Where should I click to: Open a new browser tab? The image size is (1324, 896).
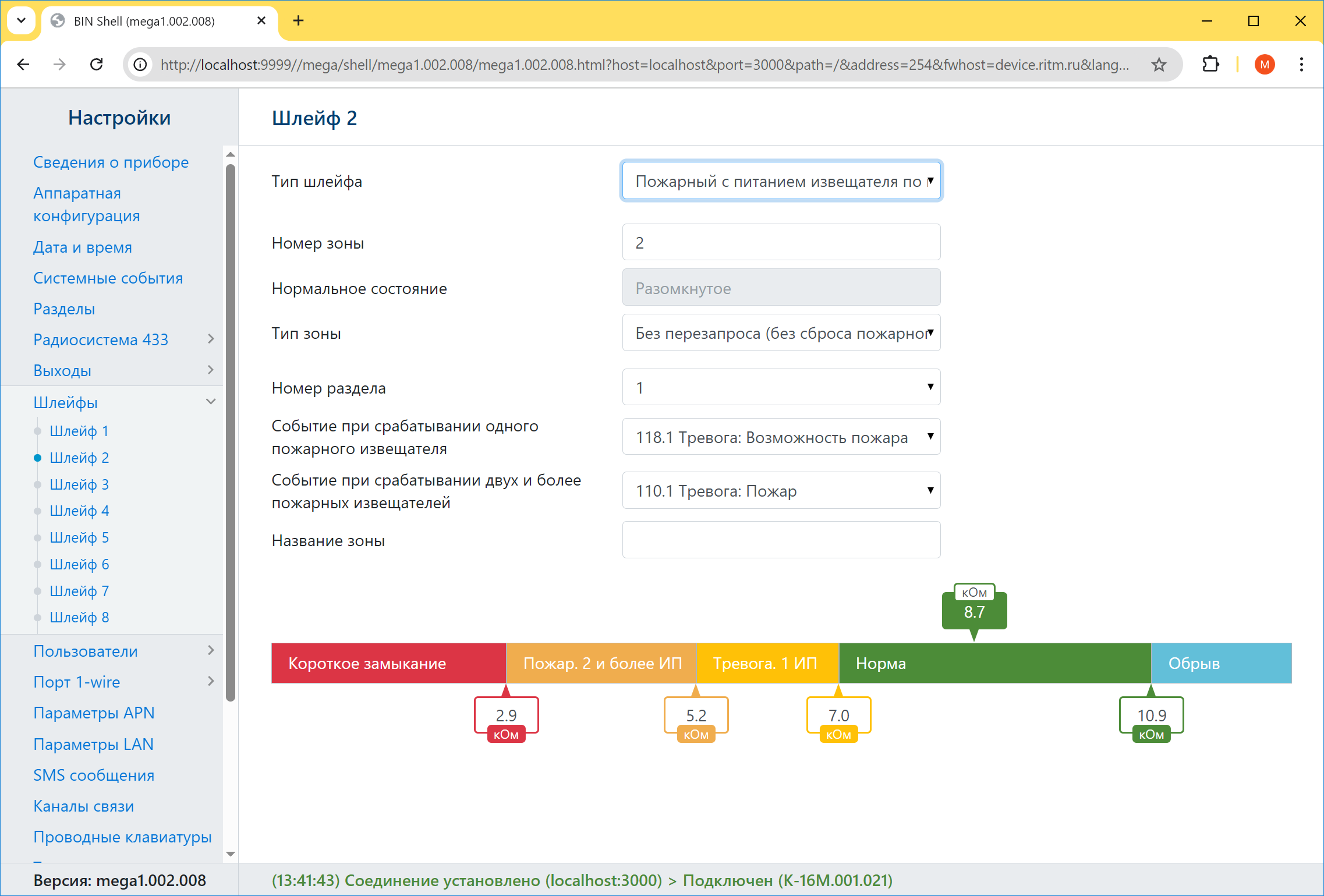pos(298,21)
